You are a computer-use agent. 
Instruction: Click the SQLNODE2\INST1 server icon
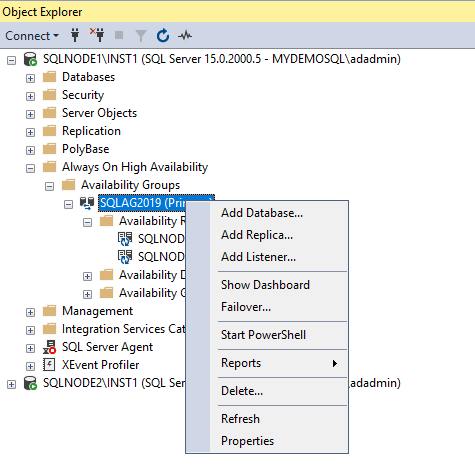pos(30,383)
